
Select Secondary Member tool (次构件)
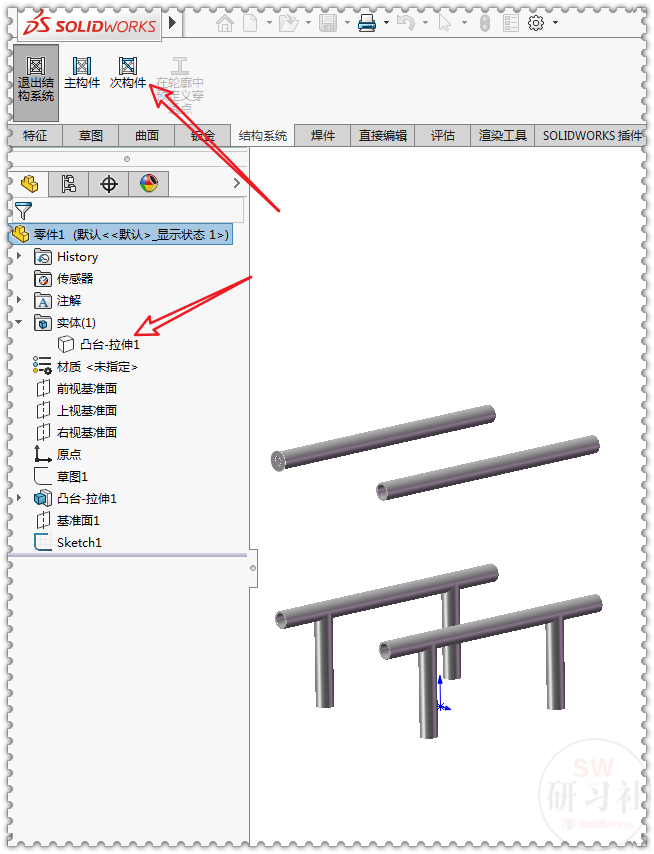tap(128, 74)
